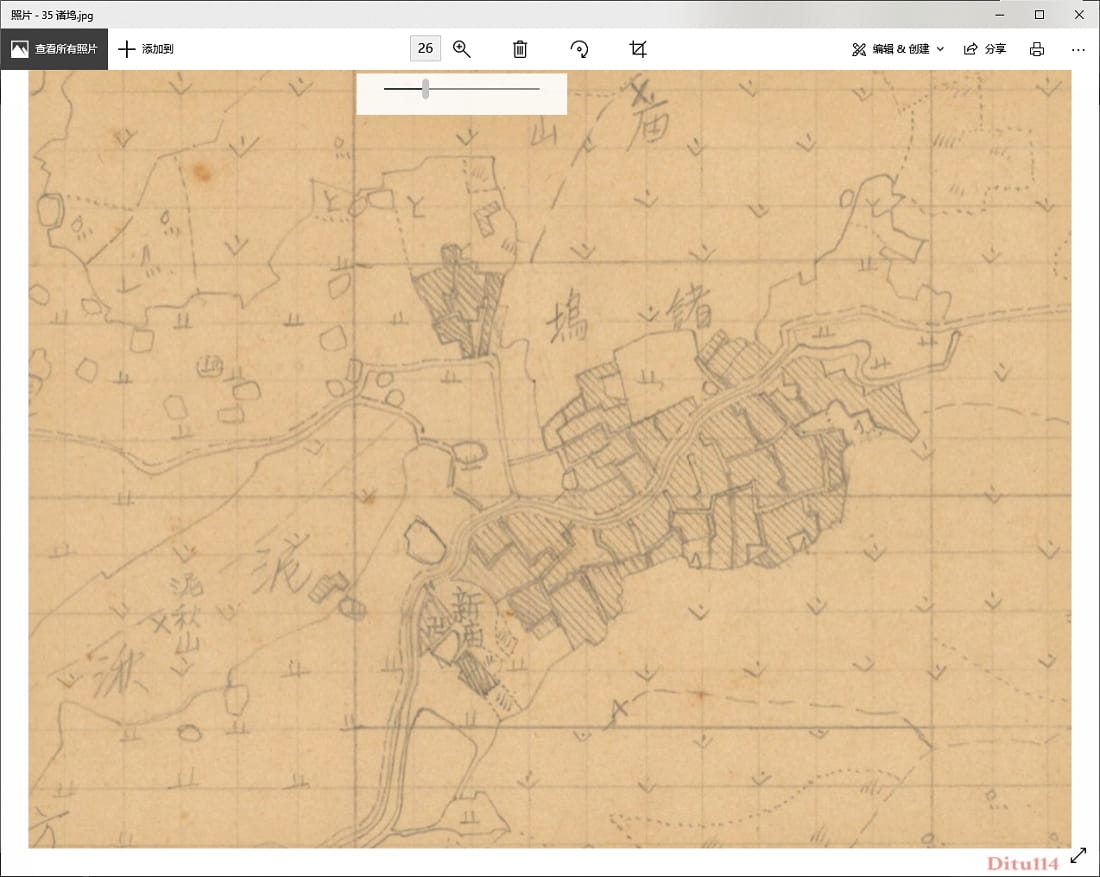This screenshot has width=1100, height=877.
Task: Click the scissors-pencil icon beside 编辑 & 创建
Action: tap(858, 49)
